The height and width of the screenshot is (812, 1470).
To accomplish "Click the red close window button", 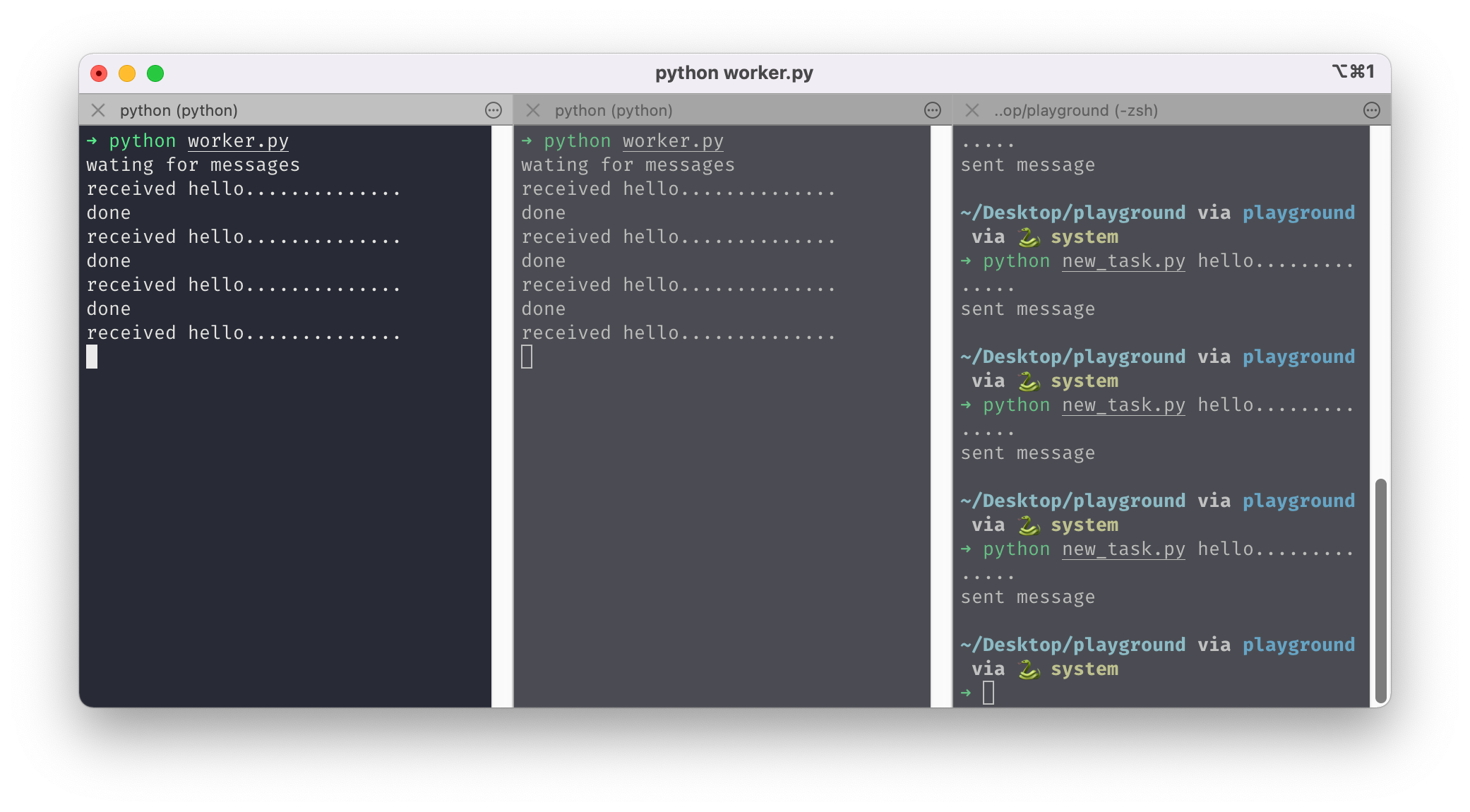I will 99,73.
